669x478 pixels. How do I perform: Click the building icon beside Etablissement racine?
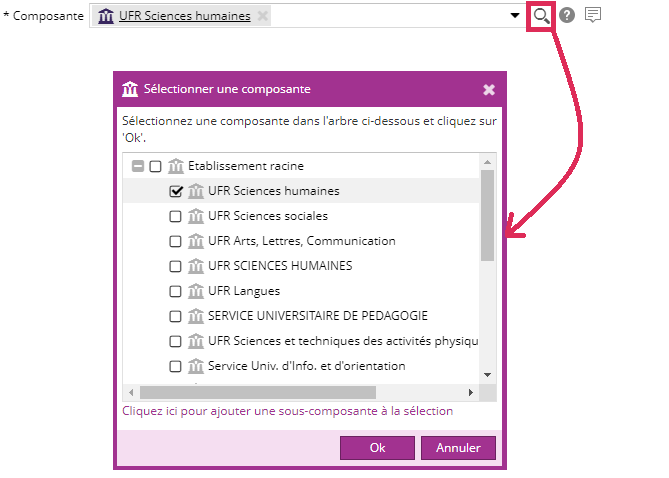click(176, 166)
